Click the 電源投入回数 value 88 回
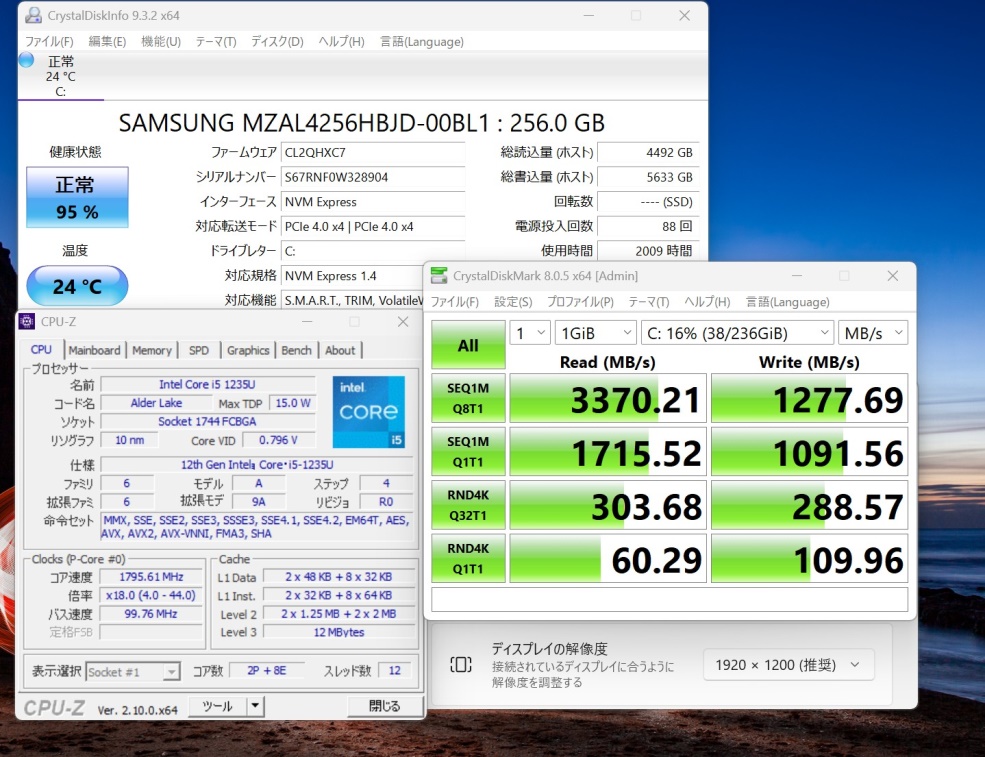 click(x=648, y=226)
